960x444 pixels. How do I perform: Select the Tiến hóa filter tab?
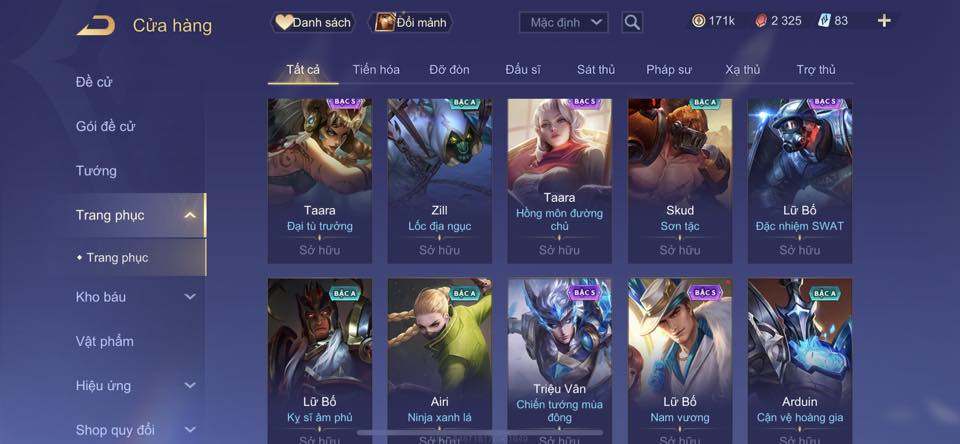point(376,70)
